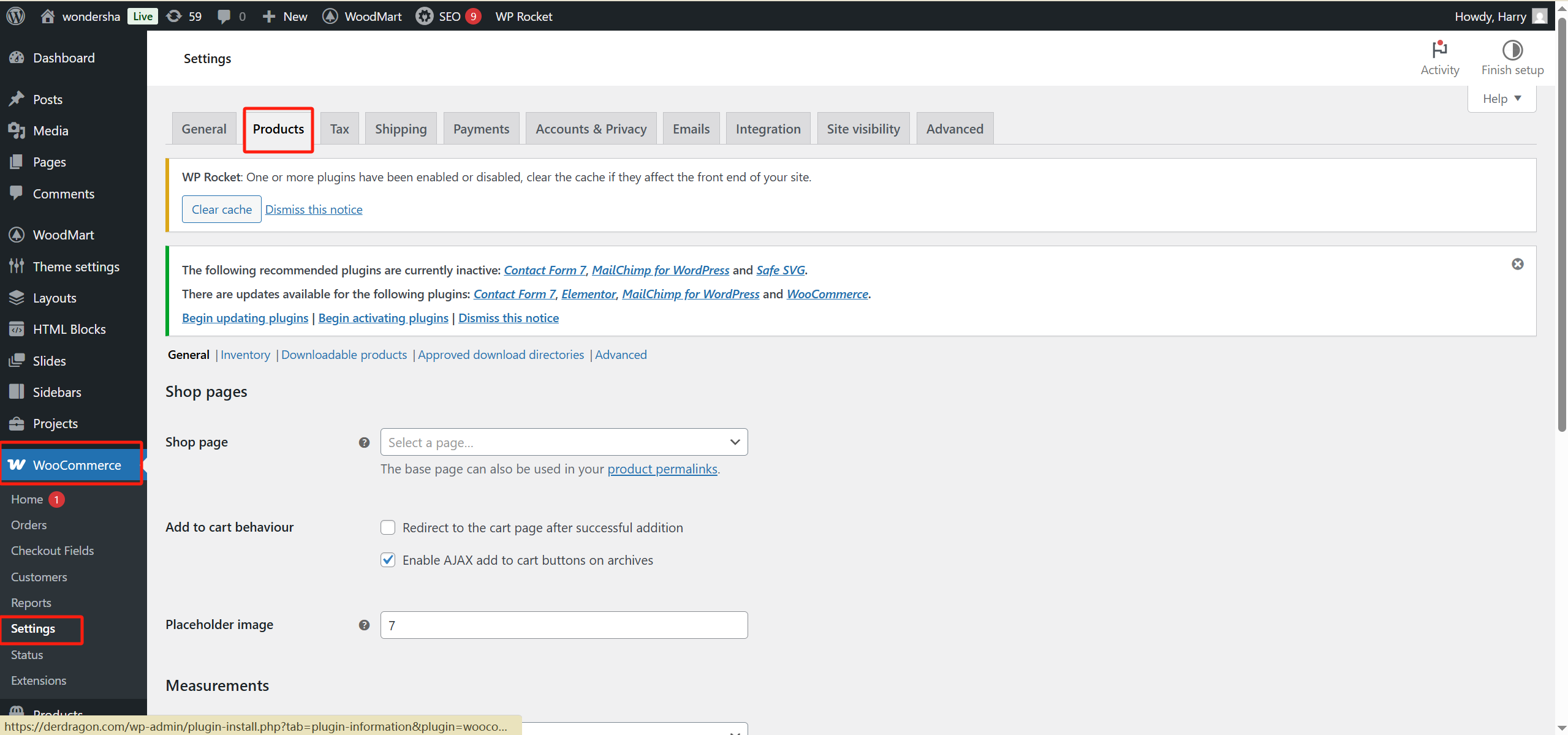Expand the Help dropdown
This screenshot has width=1568, height=735.
click(1501, 99)
